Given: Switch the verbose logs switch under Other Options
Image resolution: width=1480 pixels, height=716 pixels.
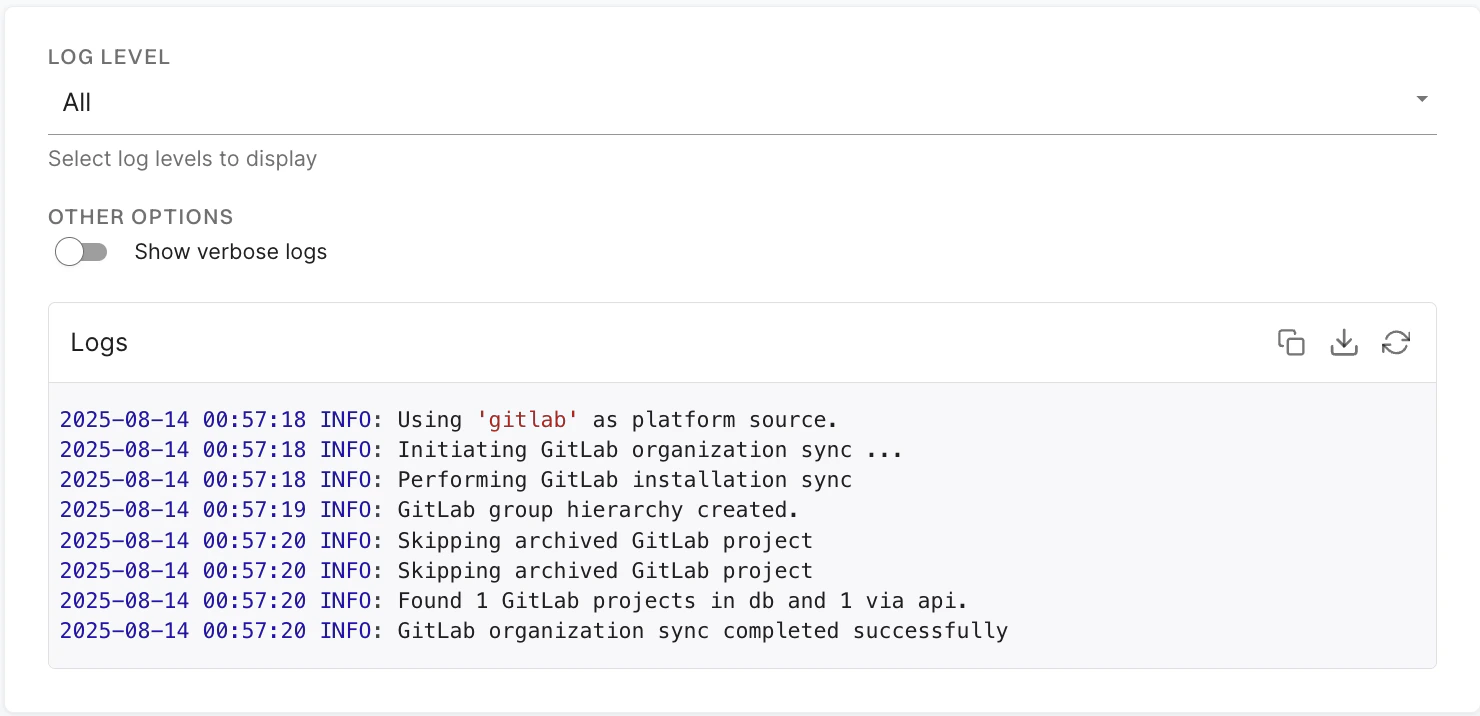Looking at the screenshot, I should [x=81, y=251].
